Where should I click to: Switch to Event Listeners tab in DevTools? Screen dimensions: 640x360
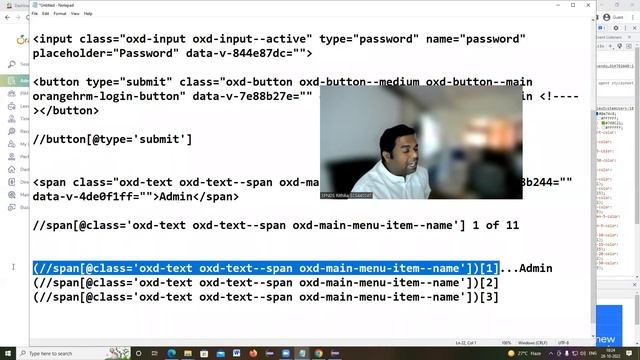click(x=609, y=37)
